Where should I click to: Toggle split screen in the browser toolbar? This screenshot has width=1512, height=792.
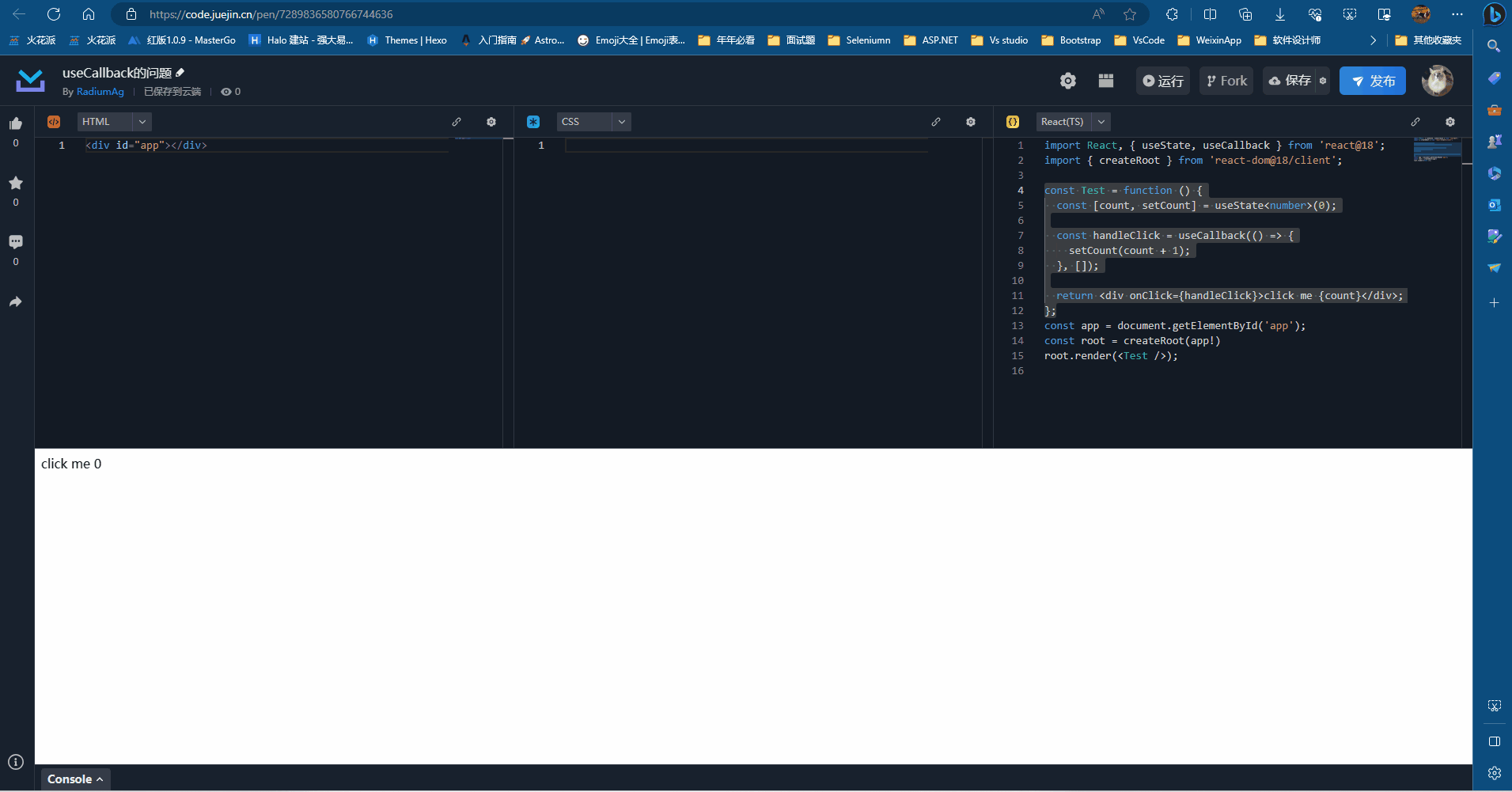click(1211, 14)
